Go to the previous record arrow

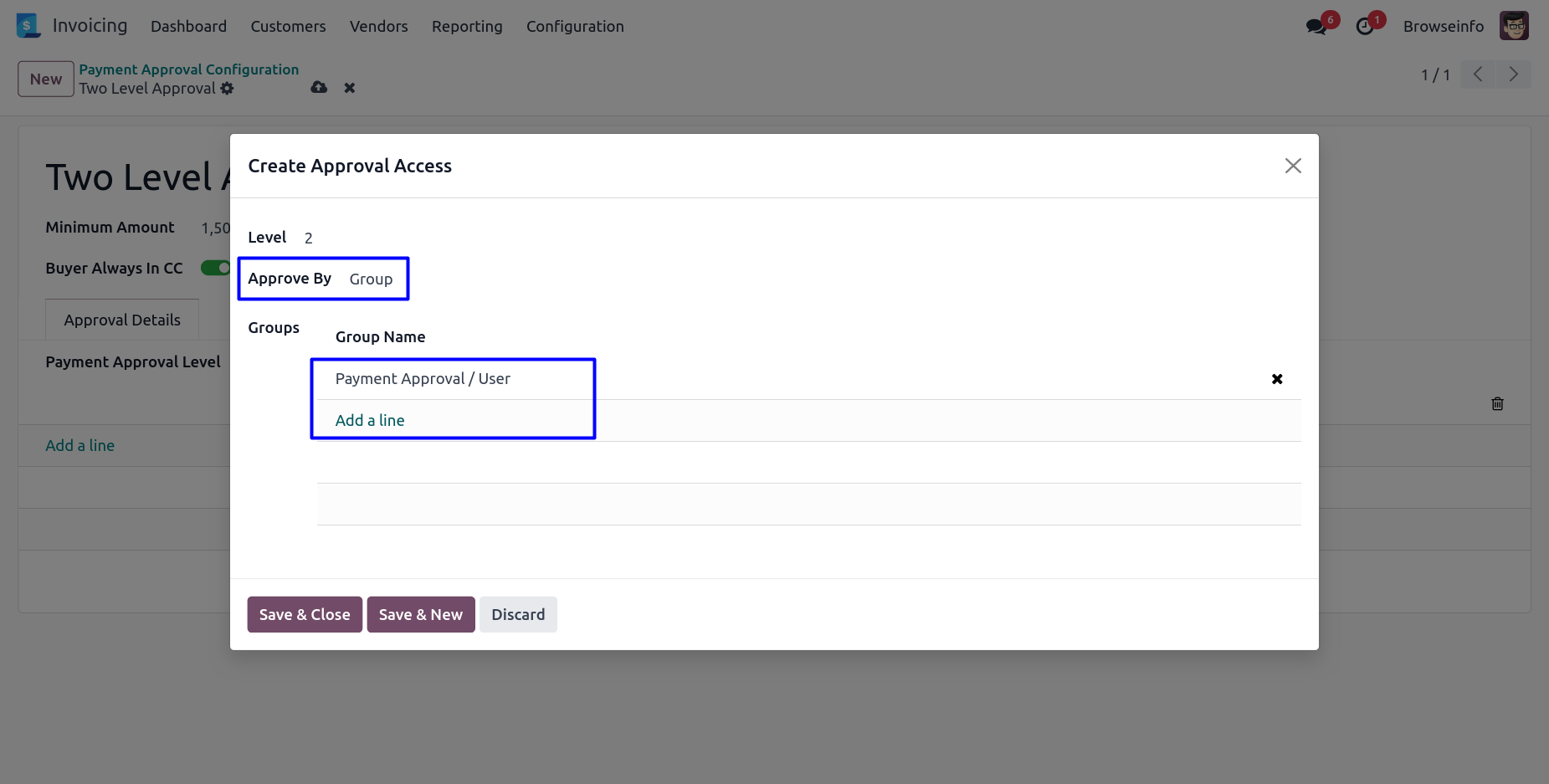(1478, 74)
